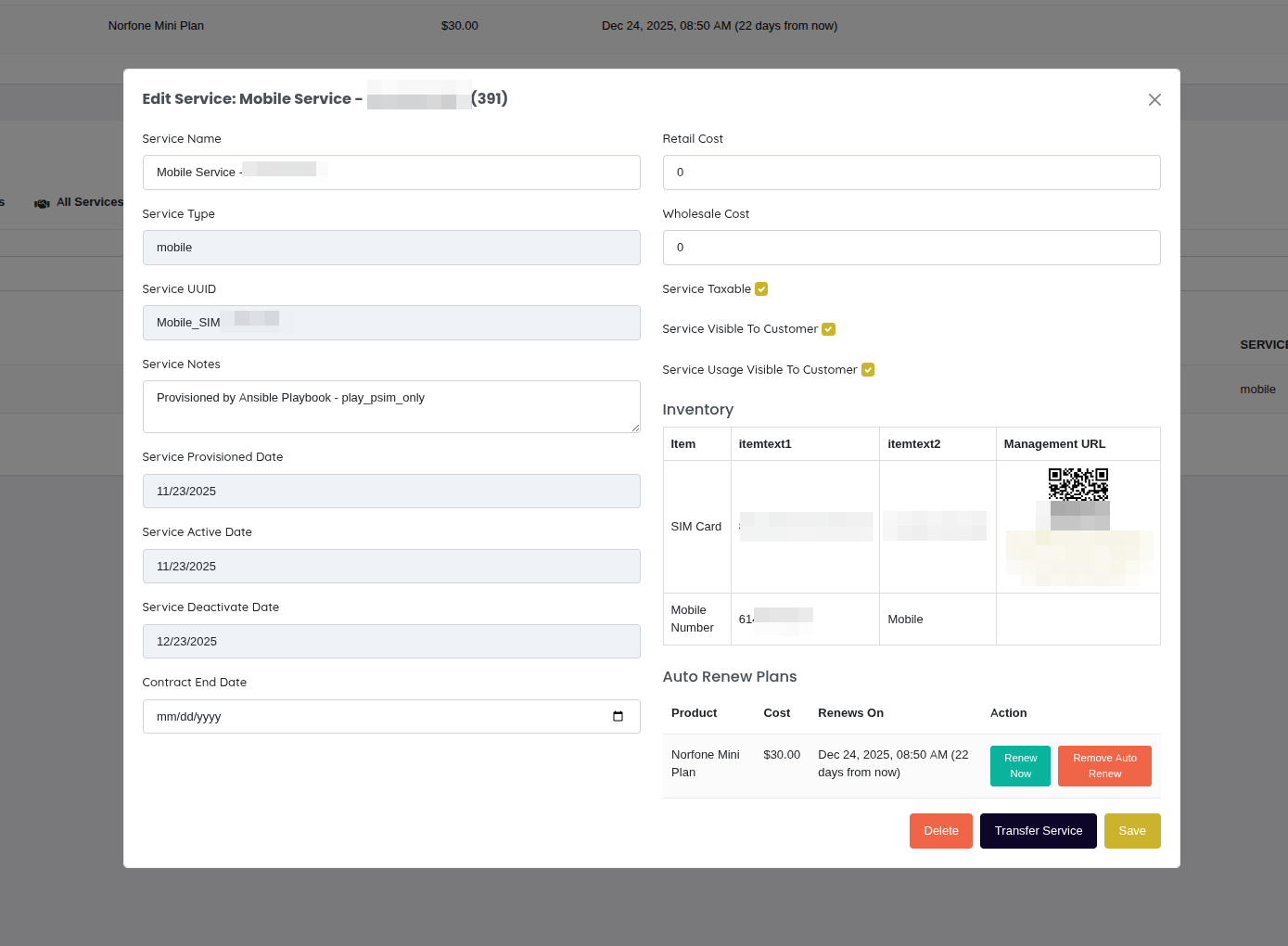Select the Service Provisioned Date field
The width and height of the screenshot is (1288, 946).
pos(391,491)
